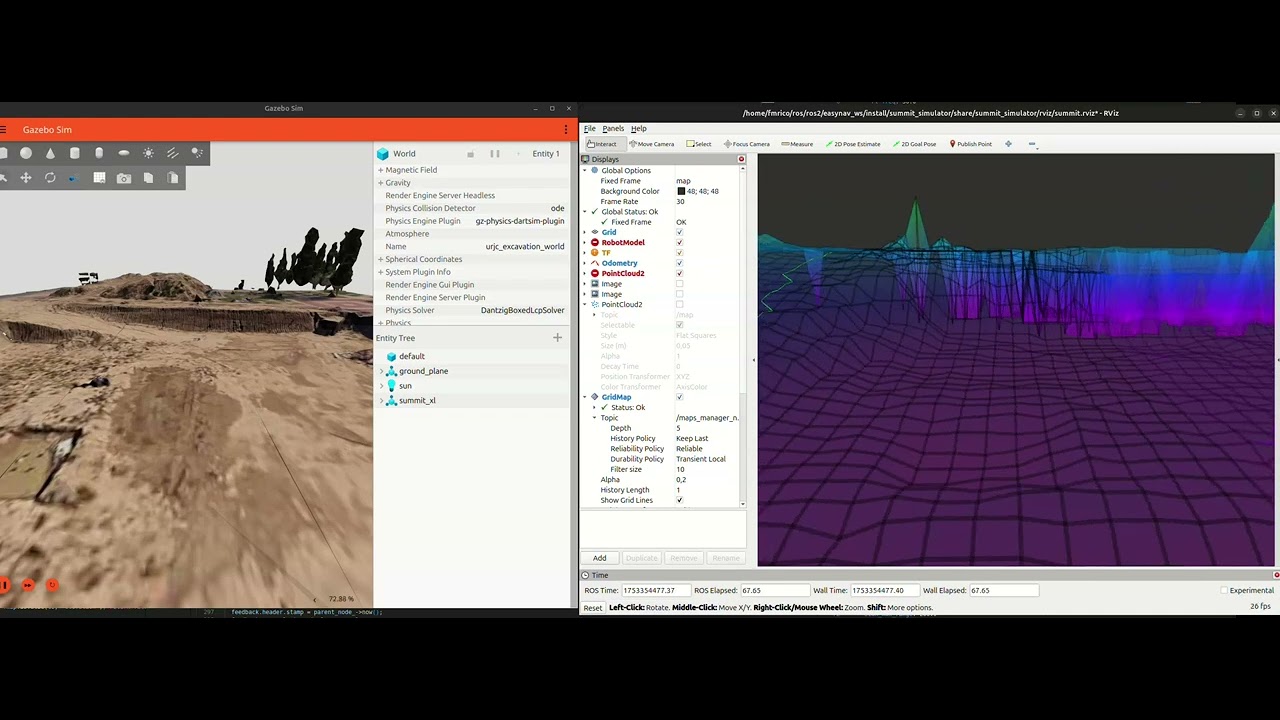Viewport: 1280px width, 720px height.
Task: Activate the Measure tool
Action: (798, 144)
